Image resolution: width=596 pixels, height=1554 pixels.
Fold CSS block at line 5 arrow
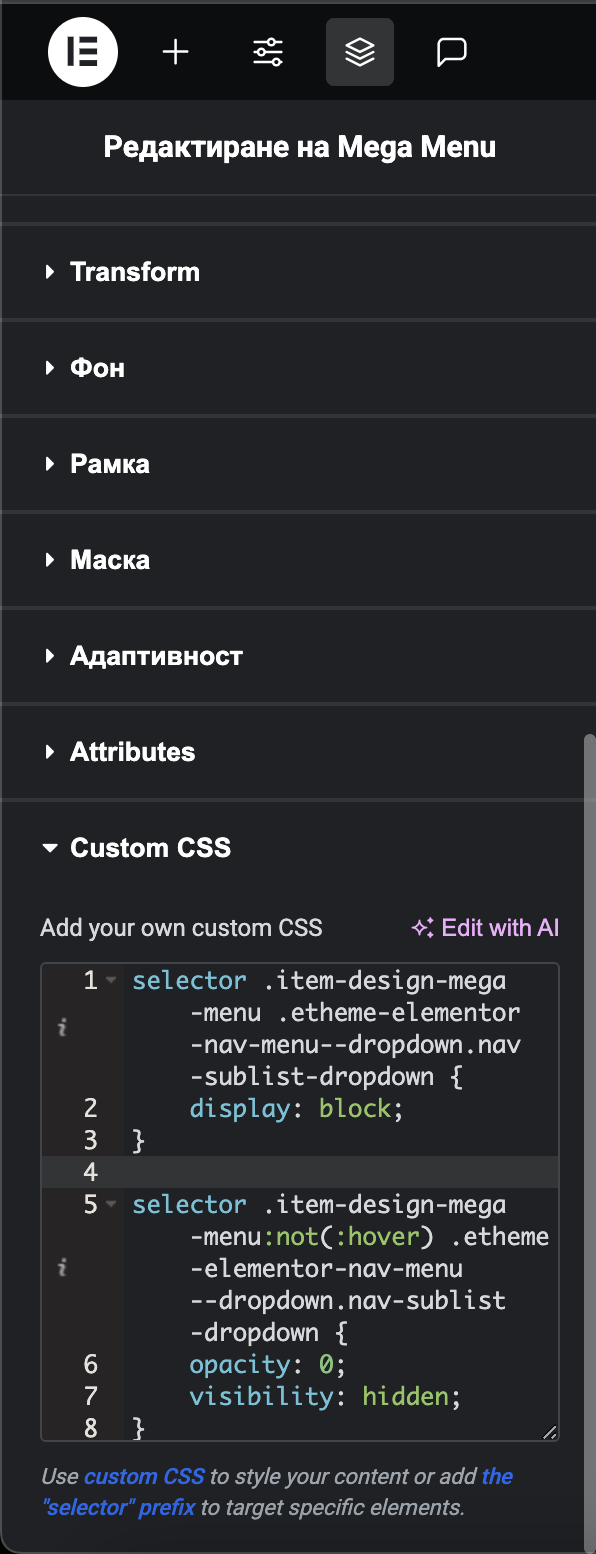[111, 1204]
